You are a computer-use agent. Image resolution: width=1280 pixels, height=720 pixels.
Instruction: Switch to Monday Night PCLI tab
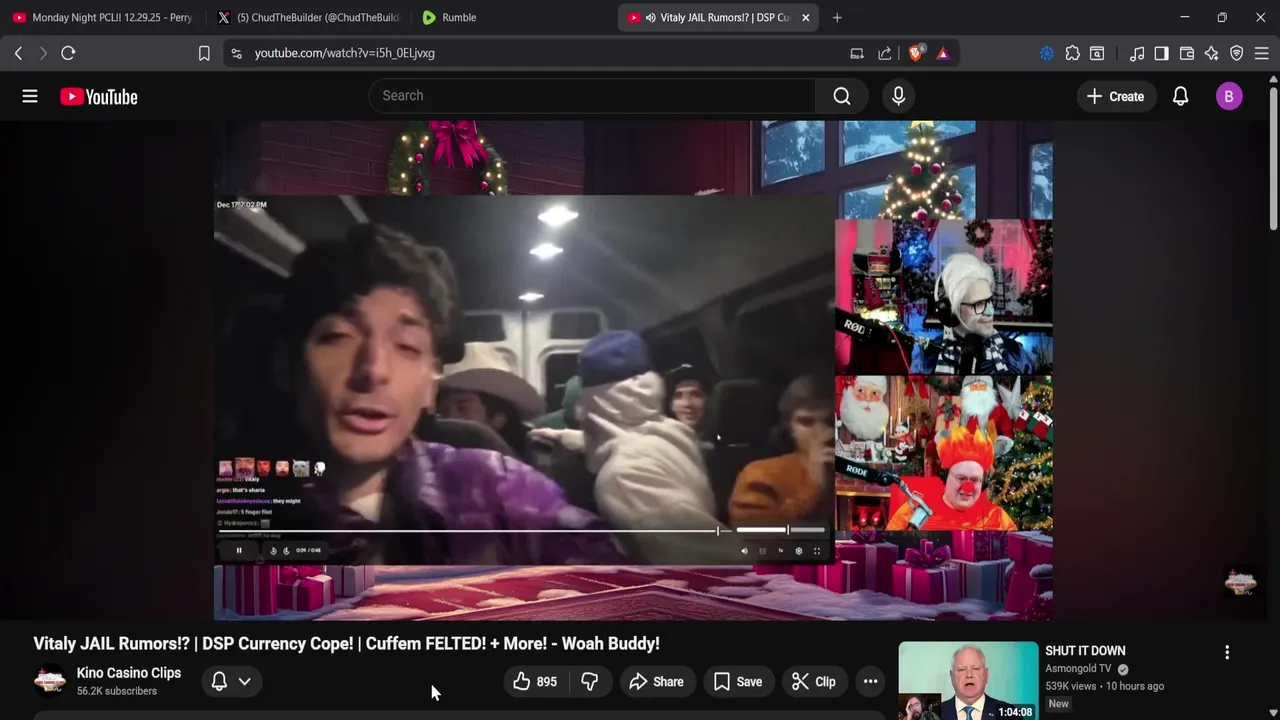coord(102,17)
